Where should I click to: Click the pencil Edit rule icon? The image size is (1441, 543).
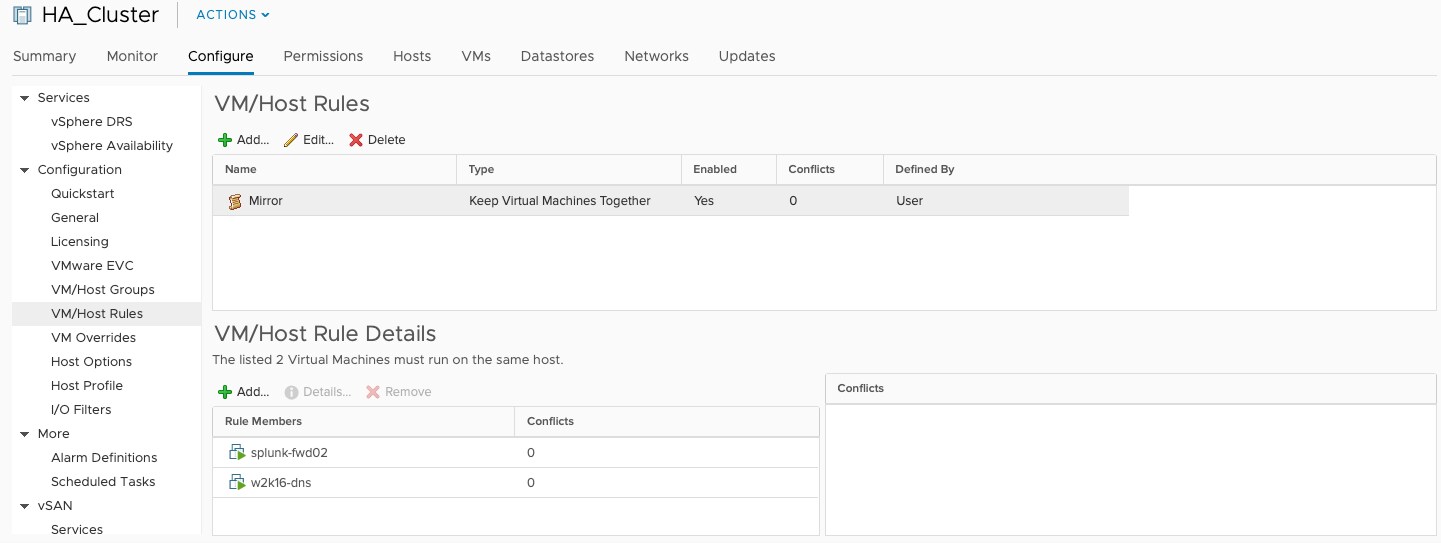click(x=291, y=140)
